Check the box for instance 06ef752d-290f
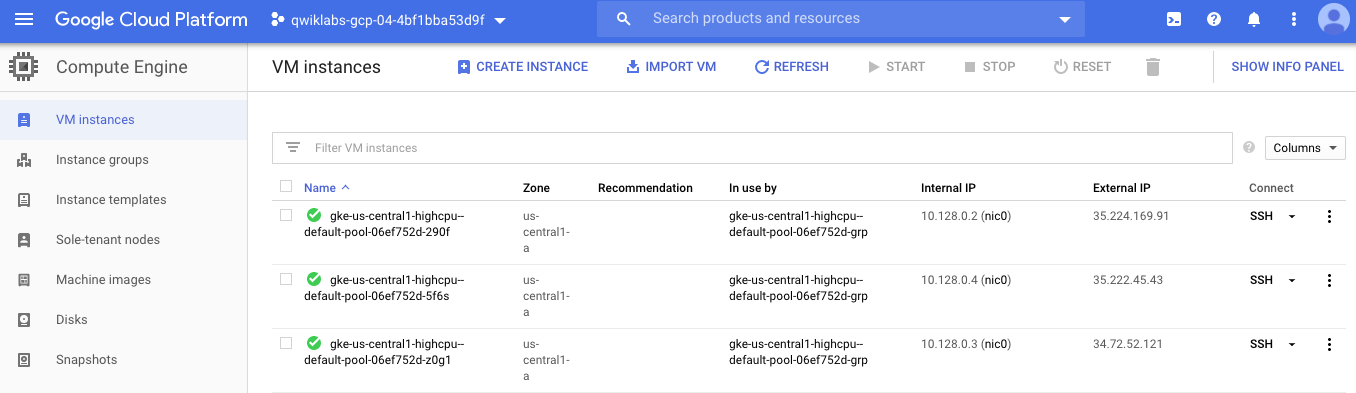1356x393 pixels. pos(286,215)
